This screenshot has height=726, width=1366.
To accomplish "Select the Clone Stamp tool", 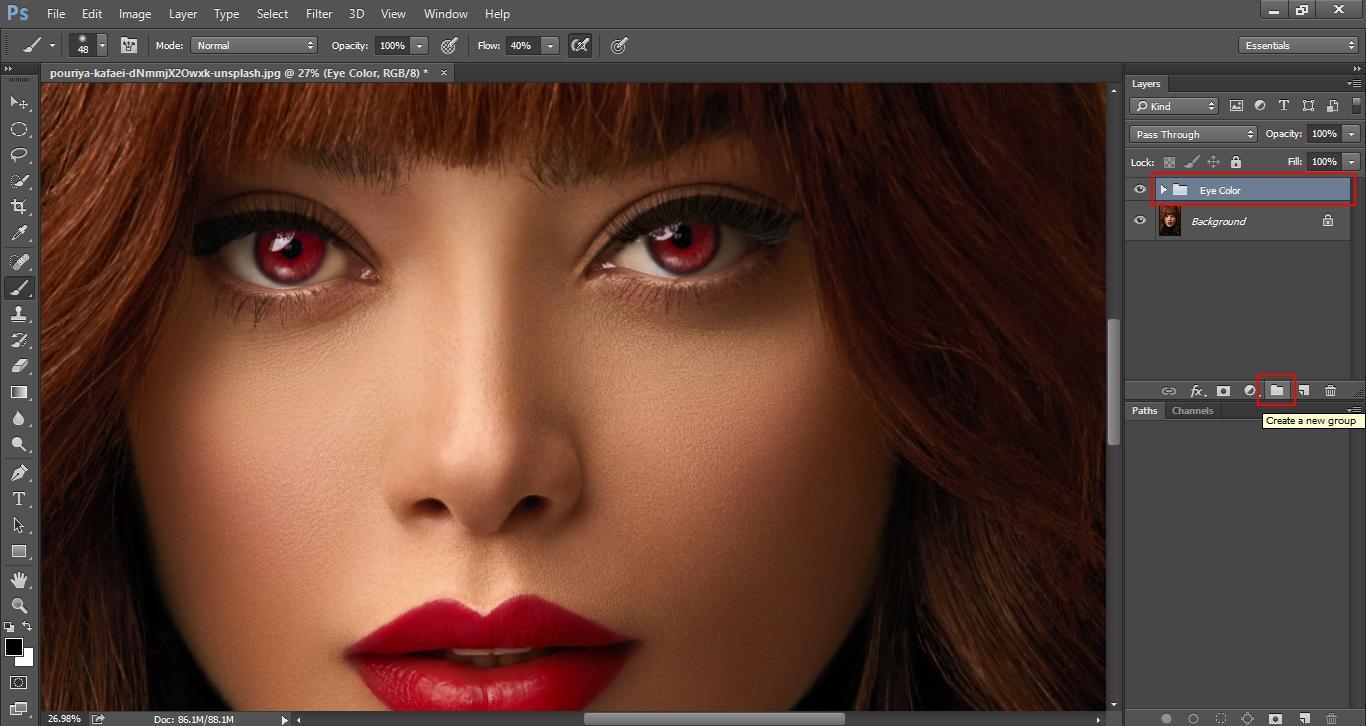I will (x=19, y=314).
